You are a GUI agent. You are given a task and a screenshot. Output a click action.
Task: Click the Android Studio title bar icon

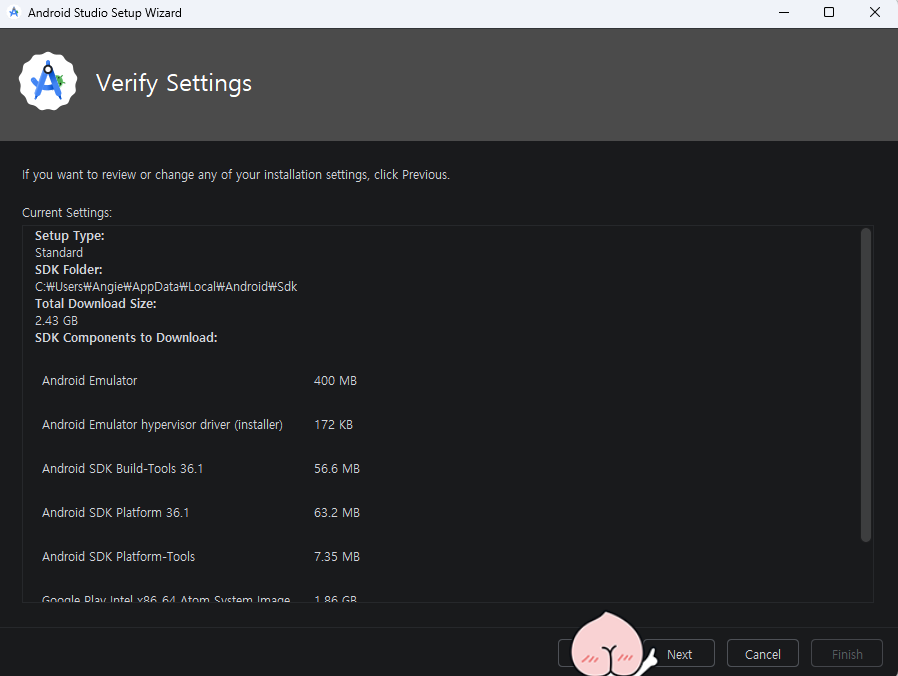pos(14,12)
